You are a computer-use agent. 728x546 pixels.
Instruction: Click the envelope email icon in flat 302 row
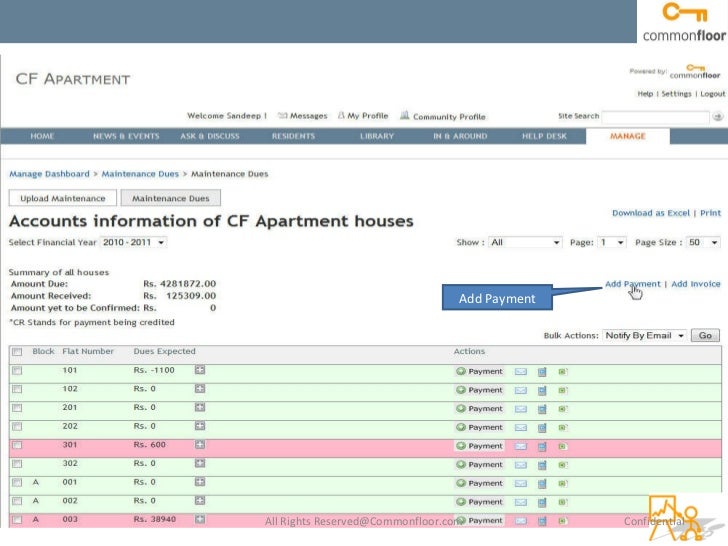pyautogui.click(x=521, y=465)
